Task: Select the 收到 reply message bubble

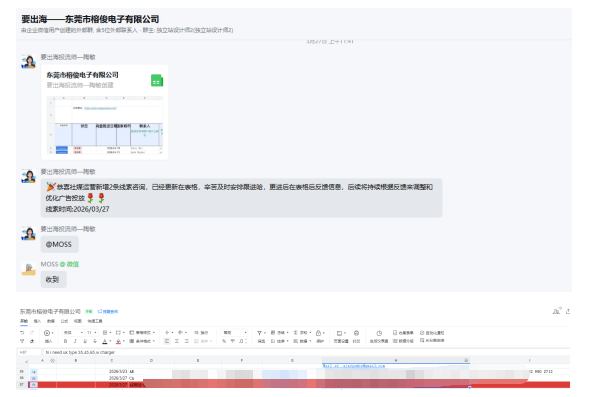Action: (x=53, y=279)
